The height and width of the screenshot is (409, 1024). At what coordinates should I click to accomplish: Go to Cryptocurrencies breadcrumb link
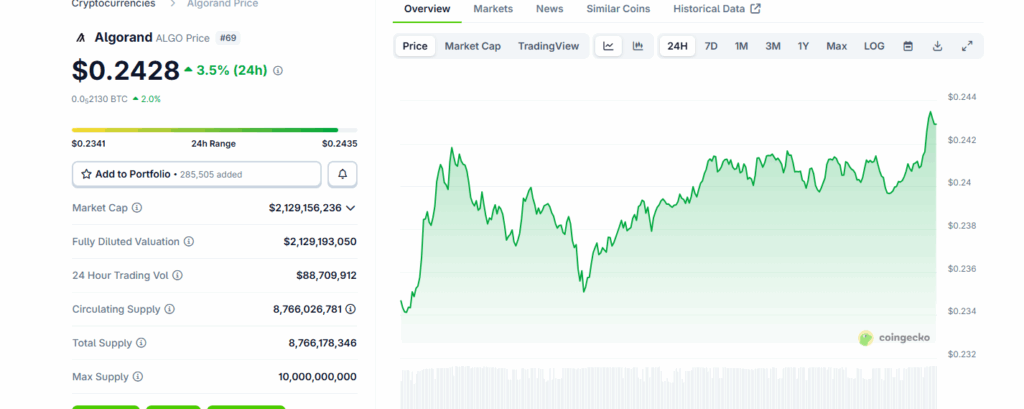tap(114, 4)
